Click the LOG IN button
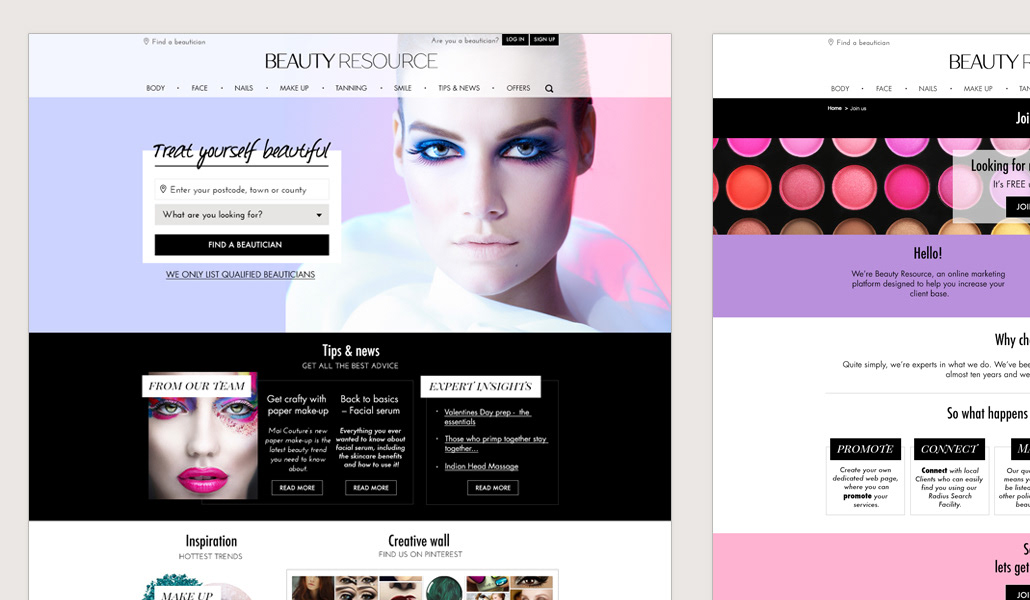Image resolution: width=1030 pixels, height=600 pixels. (x=515, y=39)
